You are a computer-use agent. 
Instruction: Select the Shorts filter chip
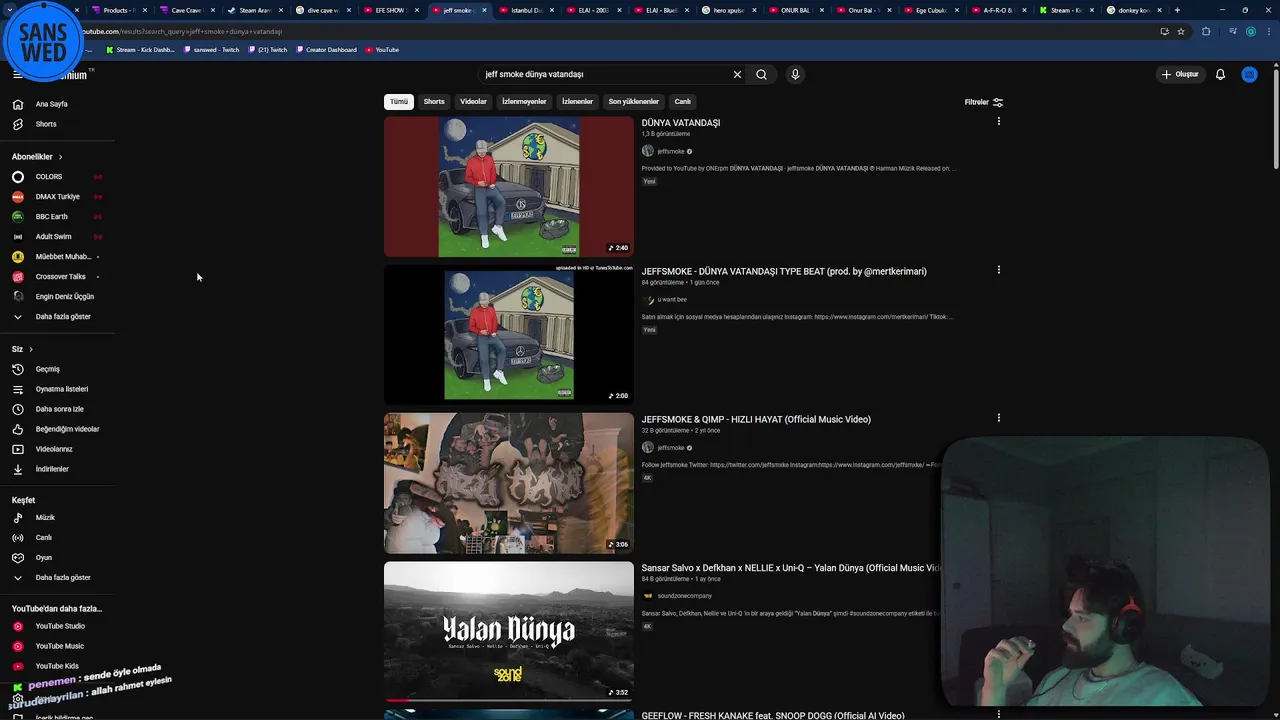[434, 102]
